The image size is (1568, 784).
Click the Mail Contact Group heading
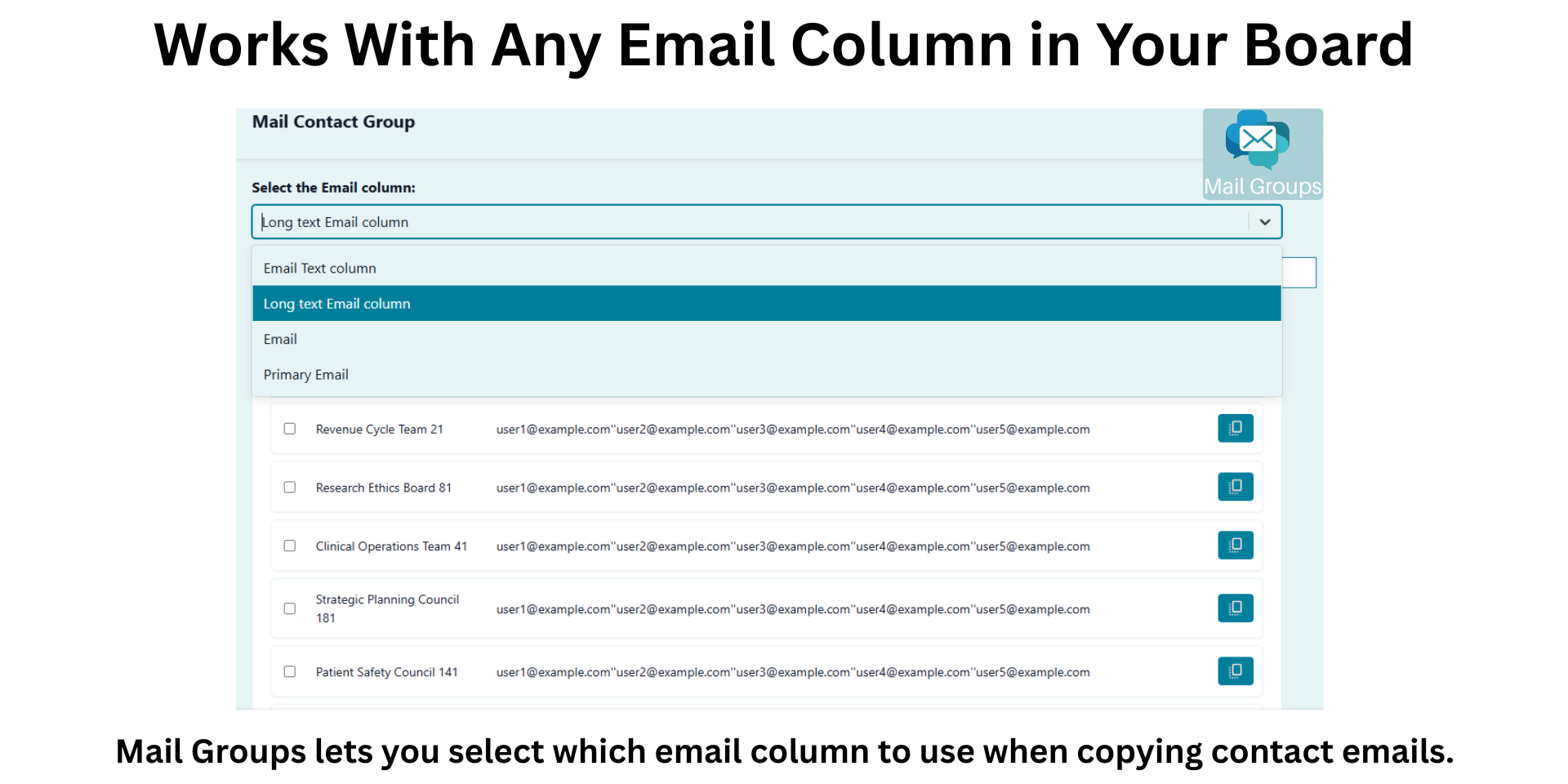[333, 122]
